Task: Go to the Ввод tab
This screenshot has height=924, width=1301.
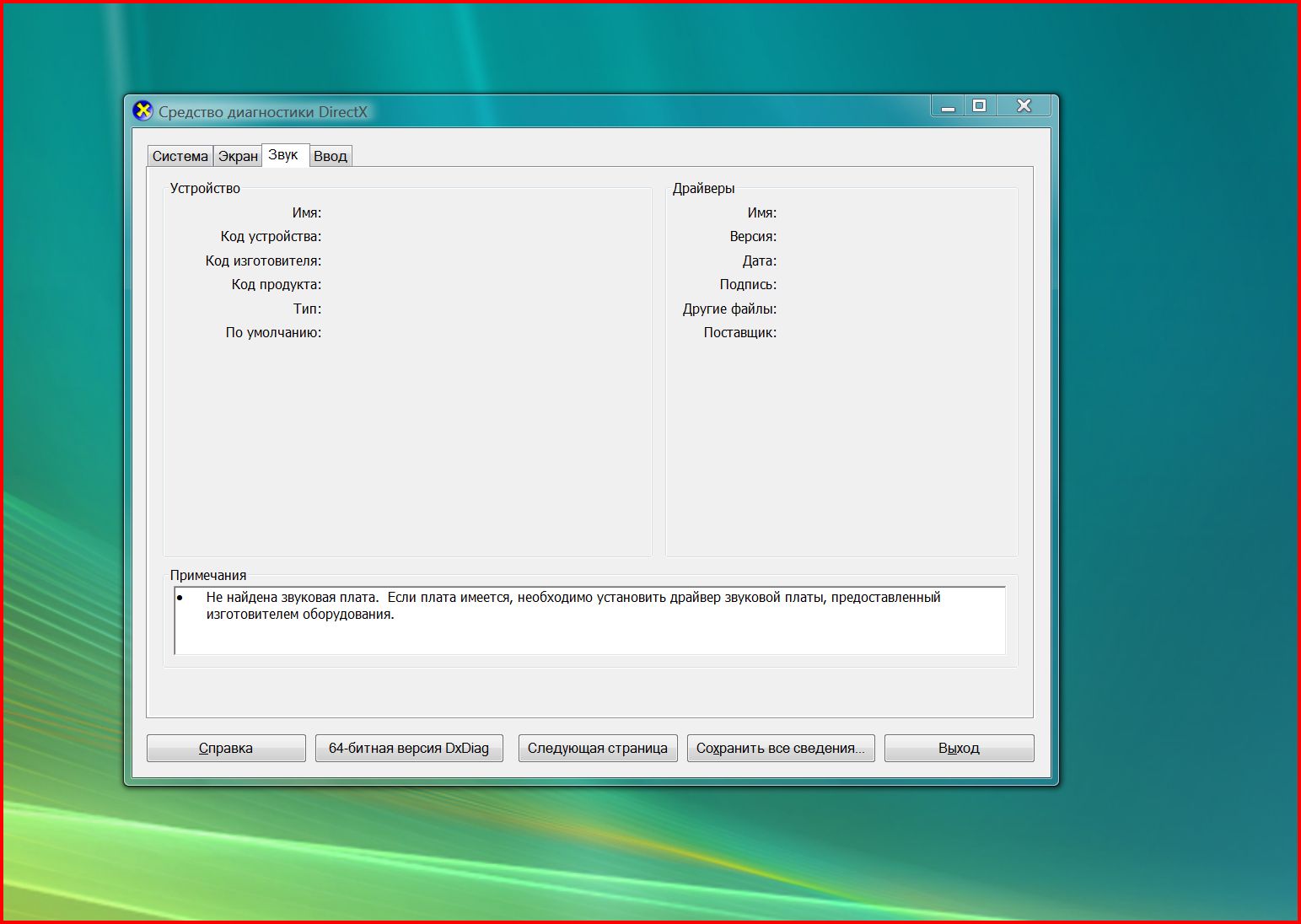Action: tap(330, 156)
